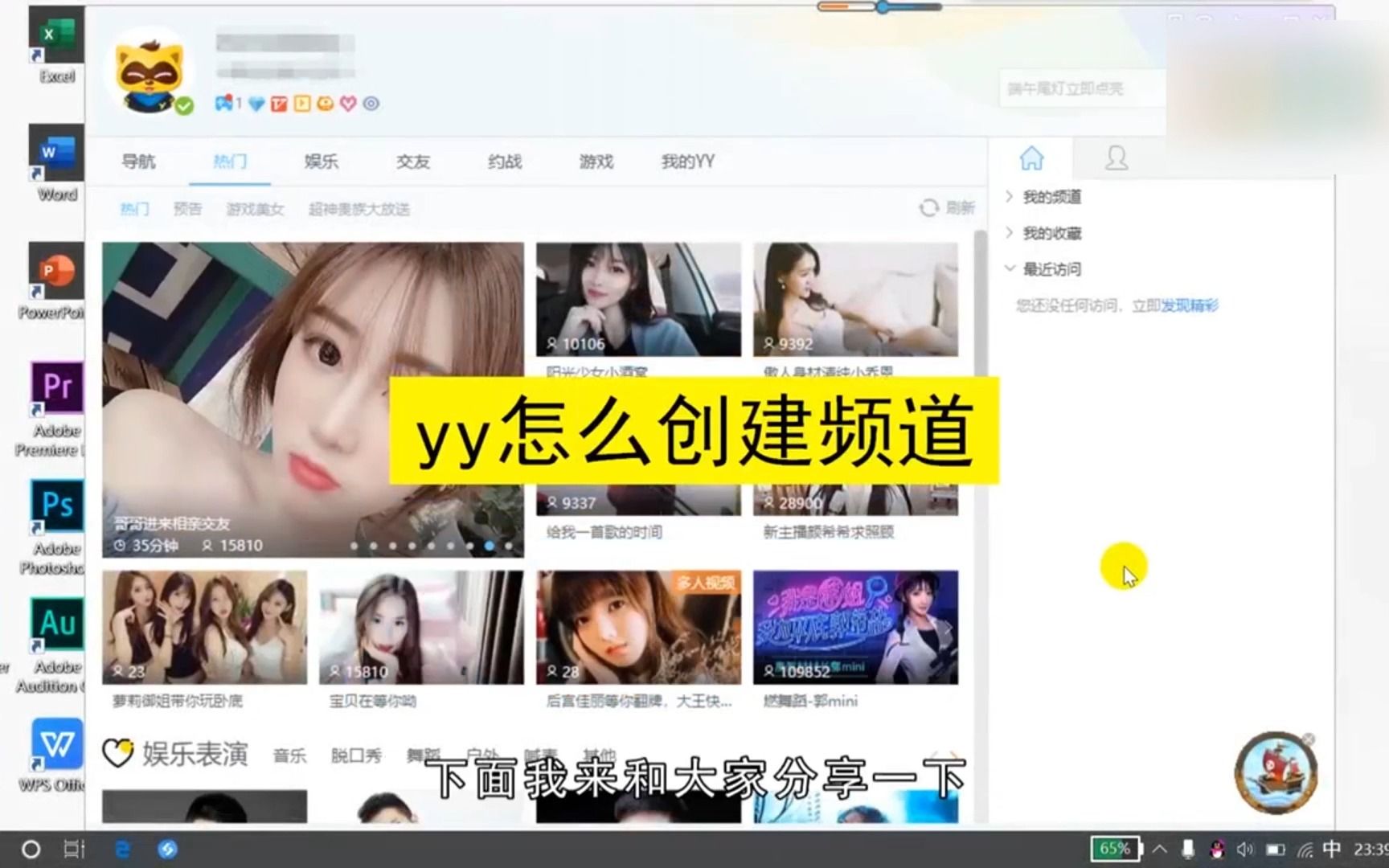This screenshot has height=868, width=1389.
Task: Click the blue circular target badge
Action: [371, 104]
